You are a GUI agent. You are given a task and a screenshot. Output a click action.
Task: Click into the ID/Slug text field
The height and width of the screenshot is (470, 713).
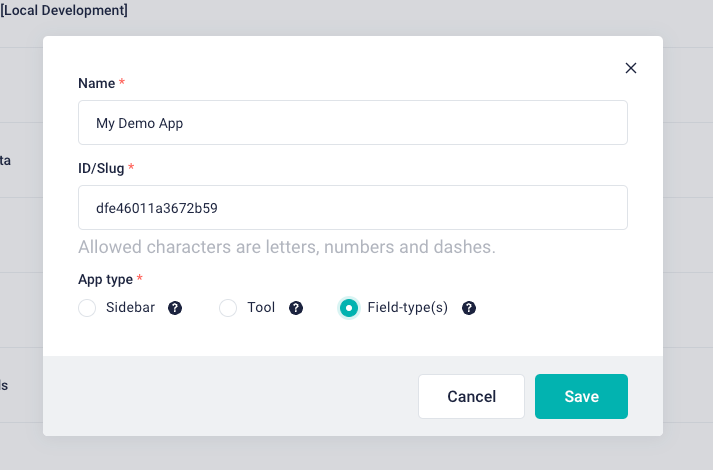tap(353, 208)
